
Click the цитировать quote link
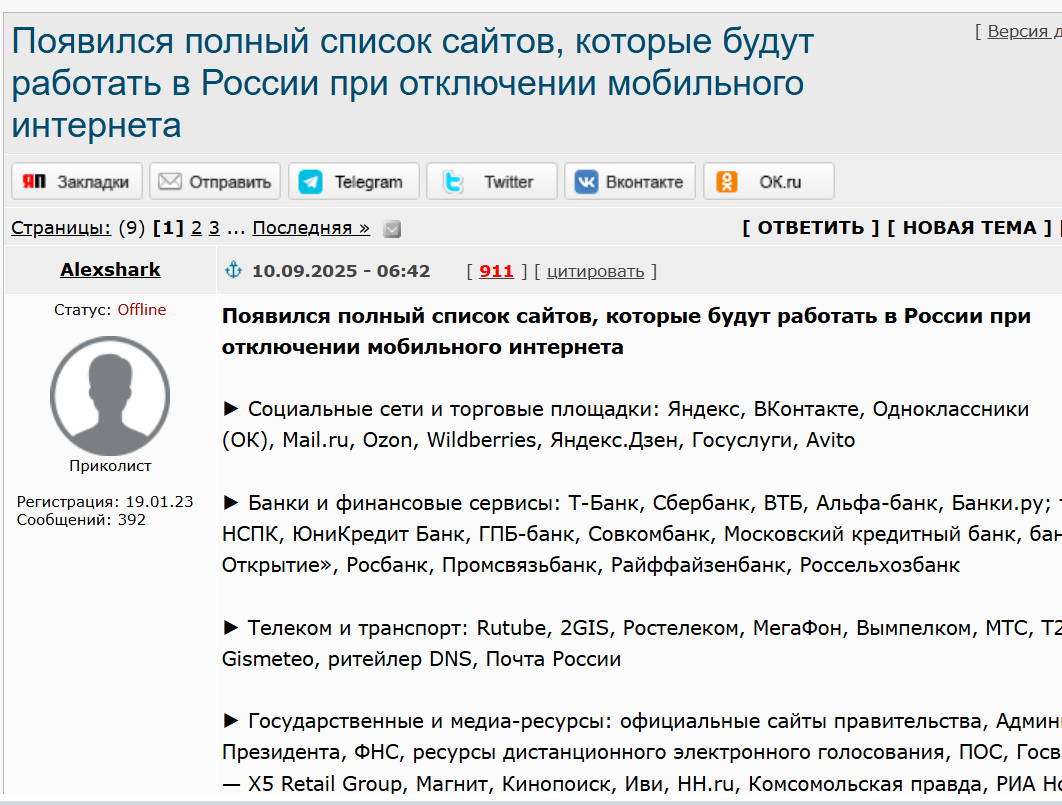click(x=595, y=271)
